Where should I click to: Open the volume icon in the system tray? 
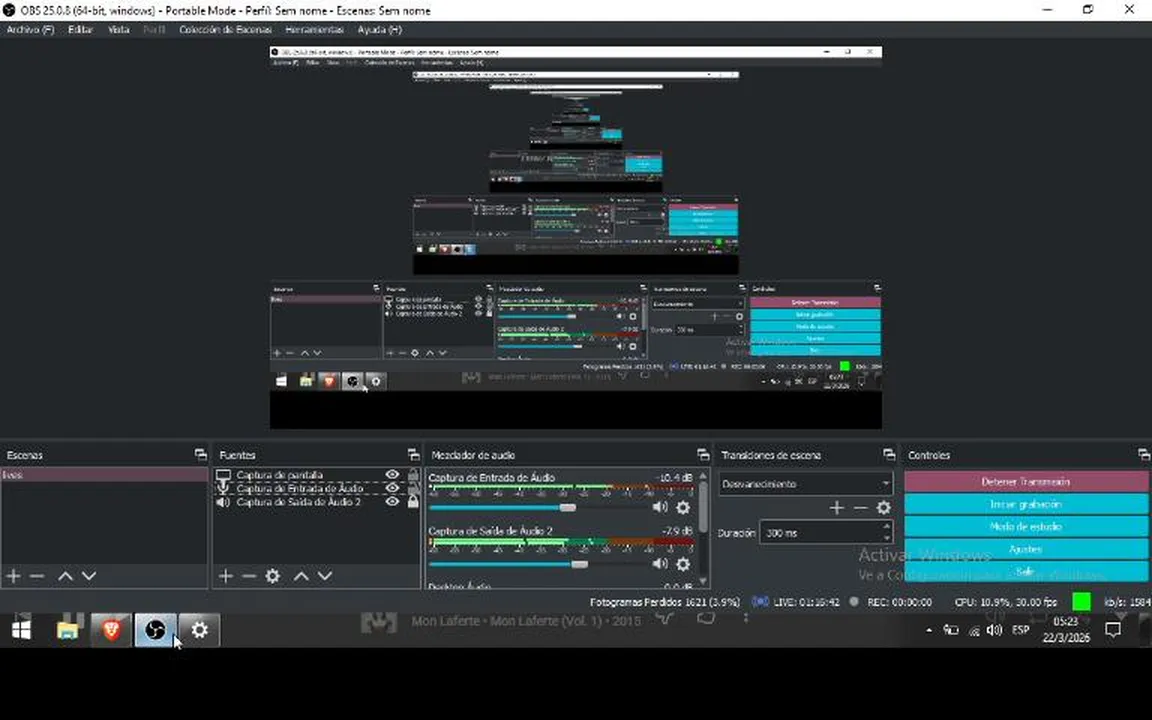click(994, 630)
